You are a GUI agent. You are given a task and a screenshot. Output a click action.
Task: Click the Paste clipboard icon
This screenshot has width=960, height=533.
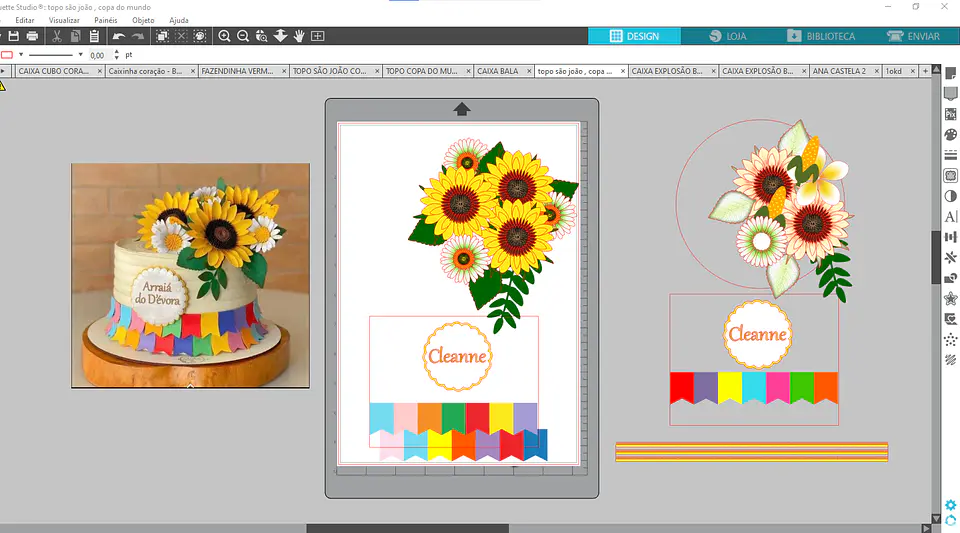click(94, 36)
